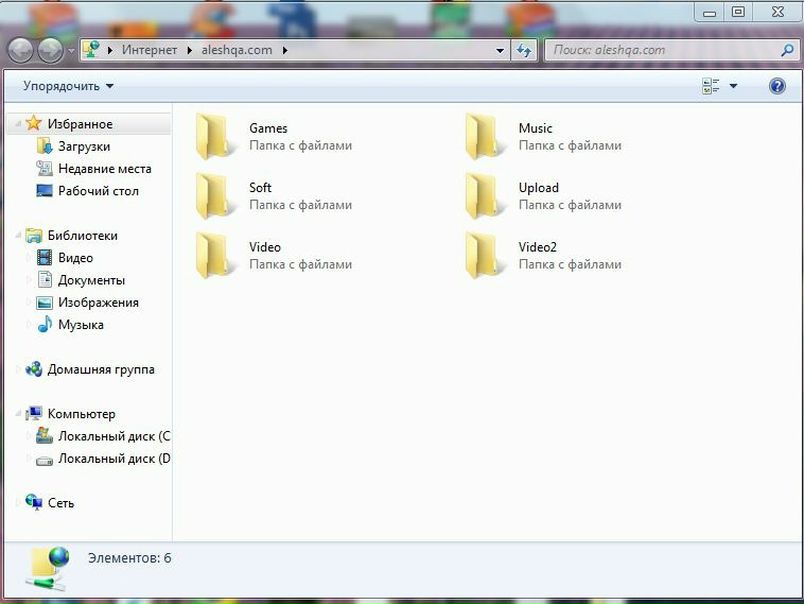Open the view options dropdown arrow
The height and width of the screenshot is (604, 804).
pos(733,86)
